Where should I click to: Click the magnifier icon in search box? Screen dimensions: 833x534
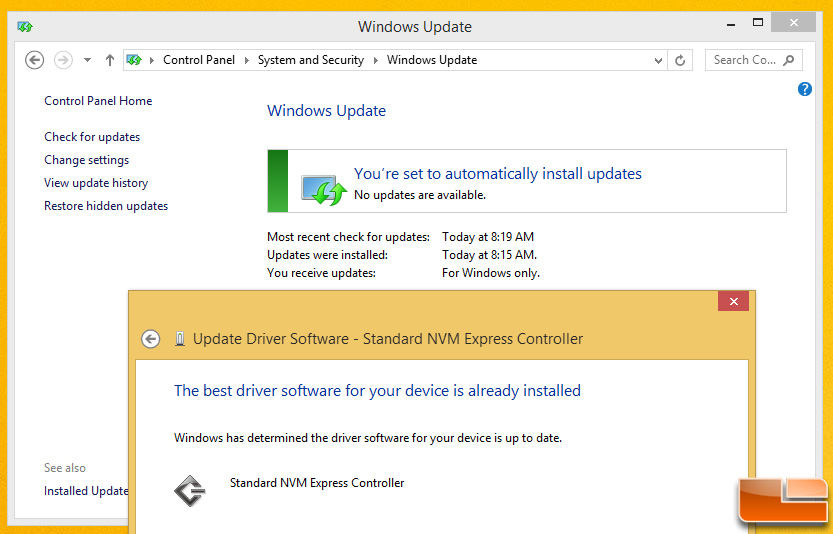click(789, 60)
